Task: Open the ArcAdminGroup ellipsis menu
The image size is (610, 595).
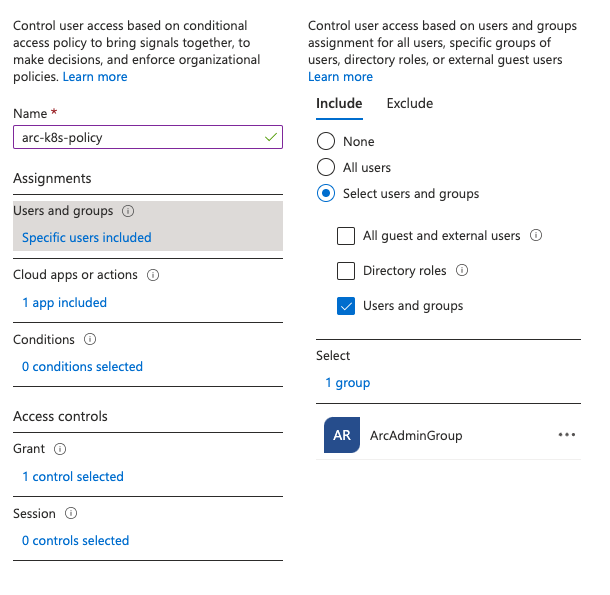Action: click(x=567, y=435)
